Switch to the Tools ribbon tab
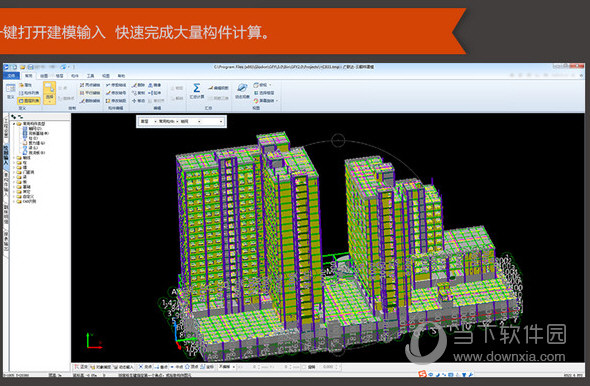This screenshot has height=386, width=590. [90, 76]
